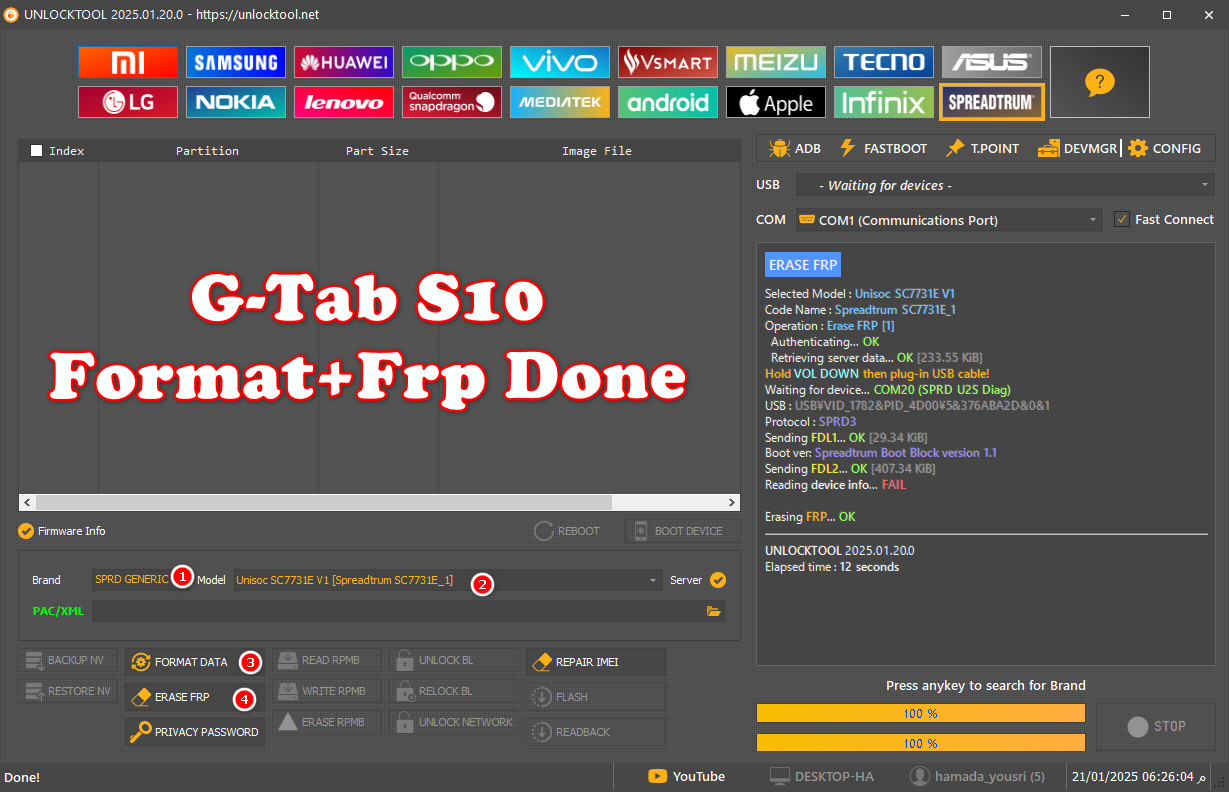
Task: Select the Qualcomm Snapdragon icon
Action: coord(452,102)
